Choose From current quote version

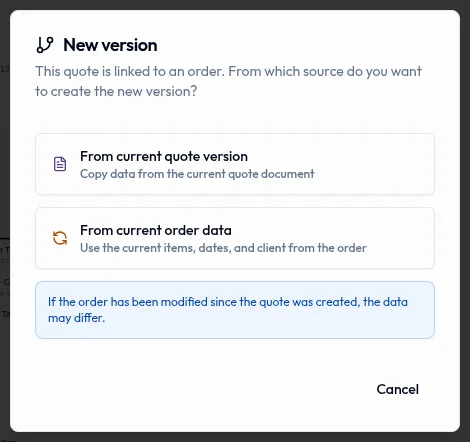pos(235,164)
